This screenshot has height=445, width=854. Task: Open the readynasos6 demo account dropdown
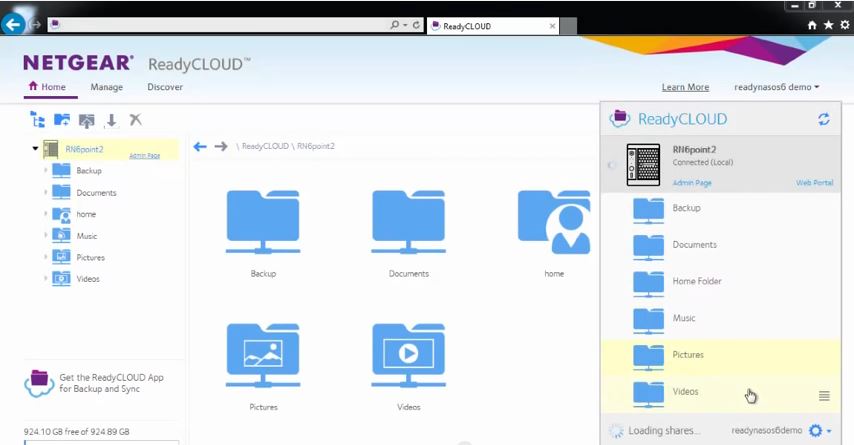(x=776, y=87)
